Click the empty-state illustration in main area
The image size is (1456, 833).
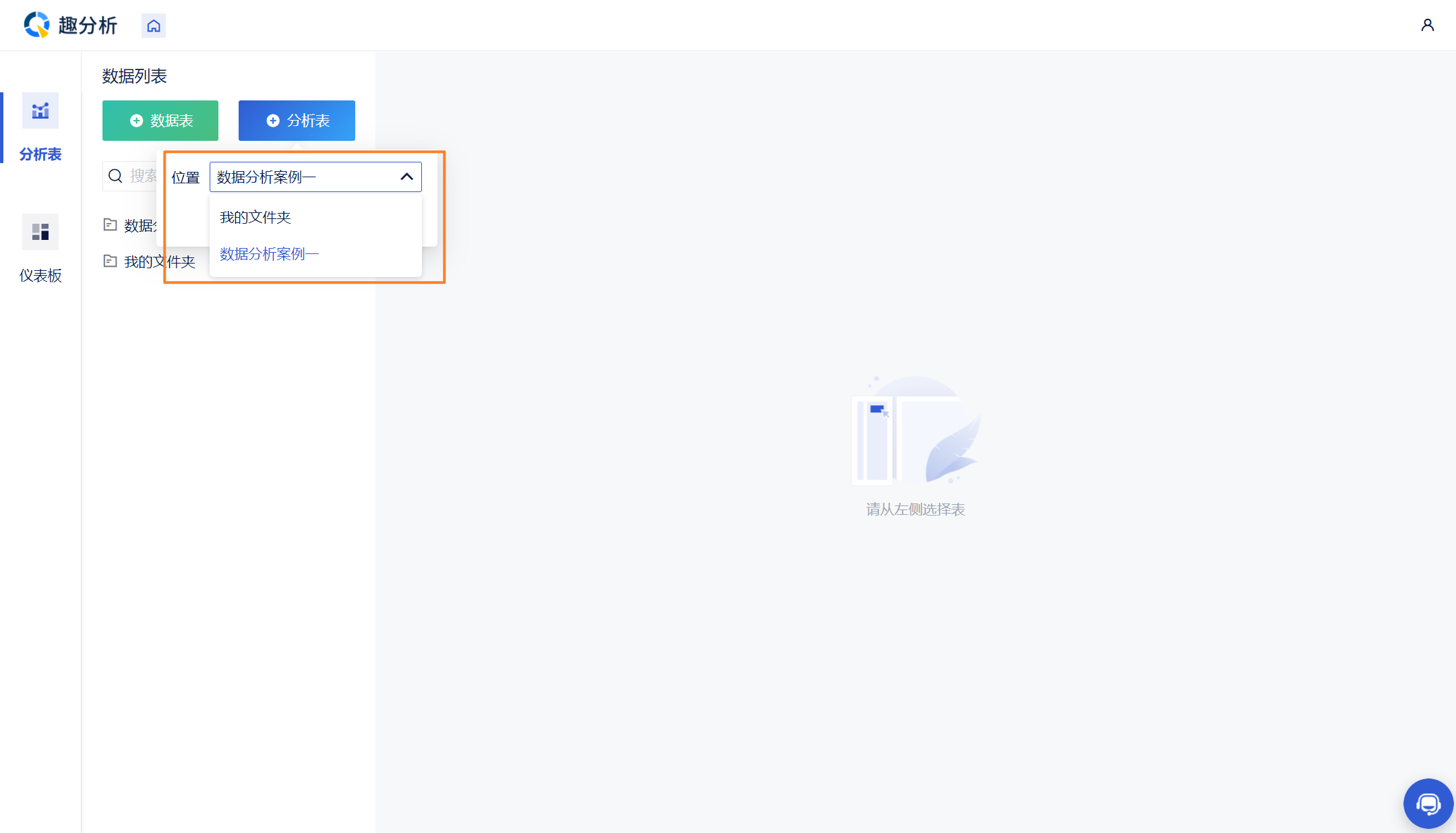click(x=915, y=431)
